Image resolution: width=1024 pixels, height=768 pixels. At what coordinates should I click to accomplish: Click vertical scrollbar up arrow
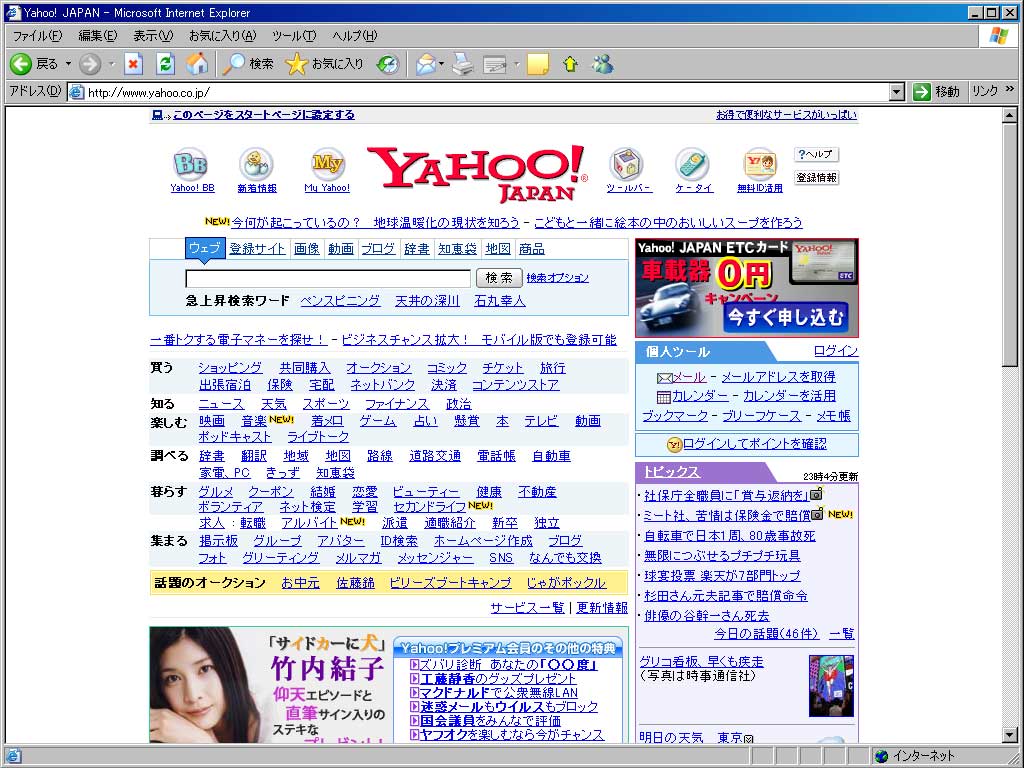[1009, 116]
